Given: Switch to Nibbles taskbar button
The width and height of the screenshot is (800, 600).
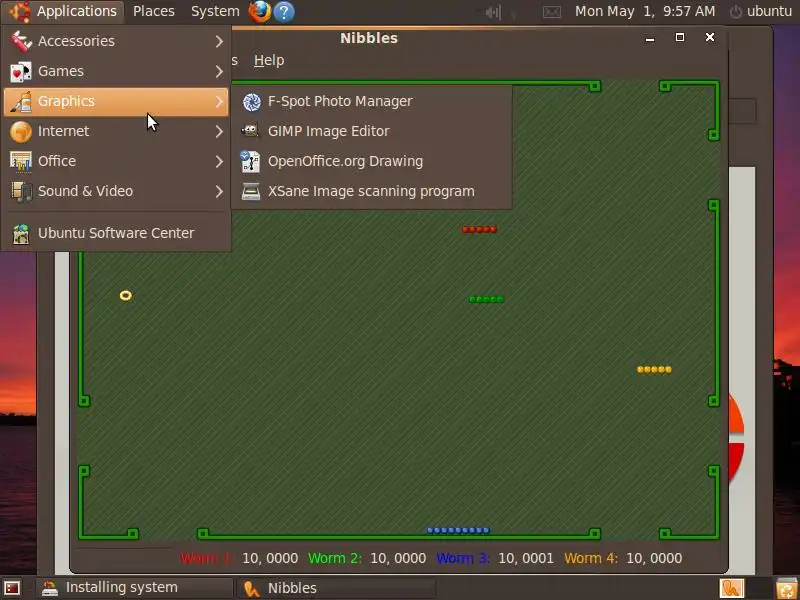Looking at the screenshot, I should [x=336, y=588].
